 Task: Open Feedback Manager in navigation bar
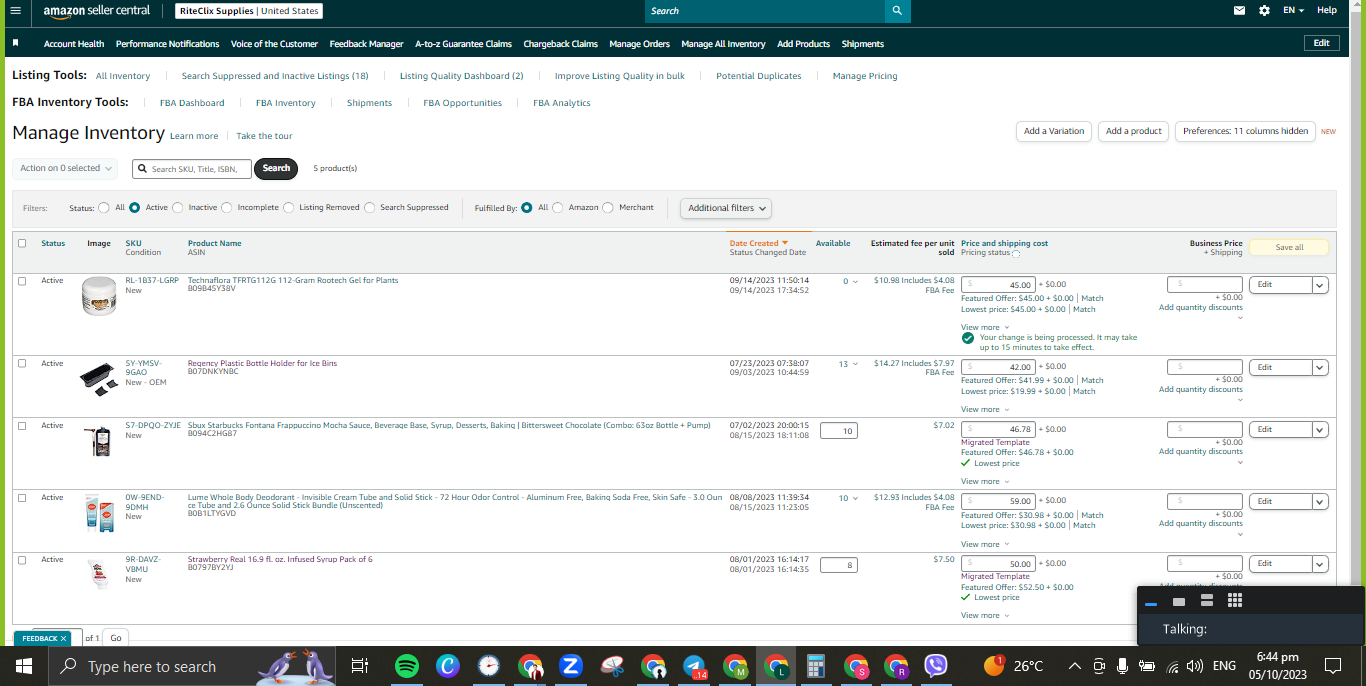(366, 44)
